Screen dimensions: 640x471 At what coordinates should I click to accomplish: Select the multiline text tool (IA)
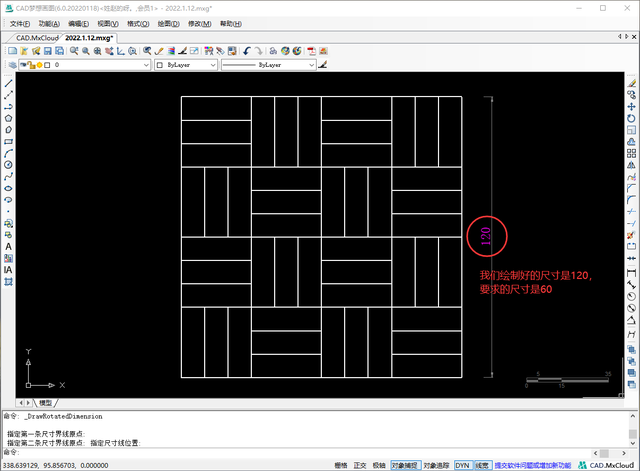8,270
